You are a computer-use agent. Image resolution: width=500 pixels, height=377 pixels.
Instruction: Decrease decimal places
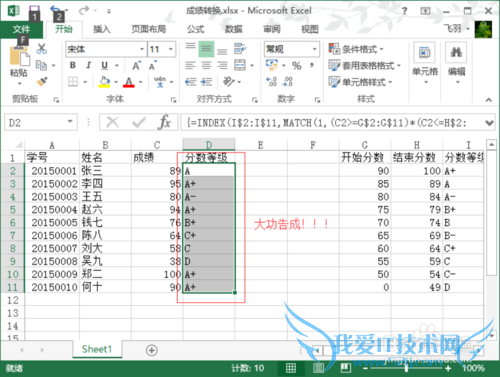pos(288,81)
